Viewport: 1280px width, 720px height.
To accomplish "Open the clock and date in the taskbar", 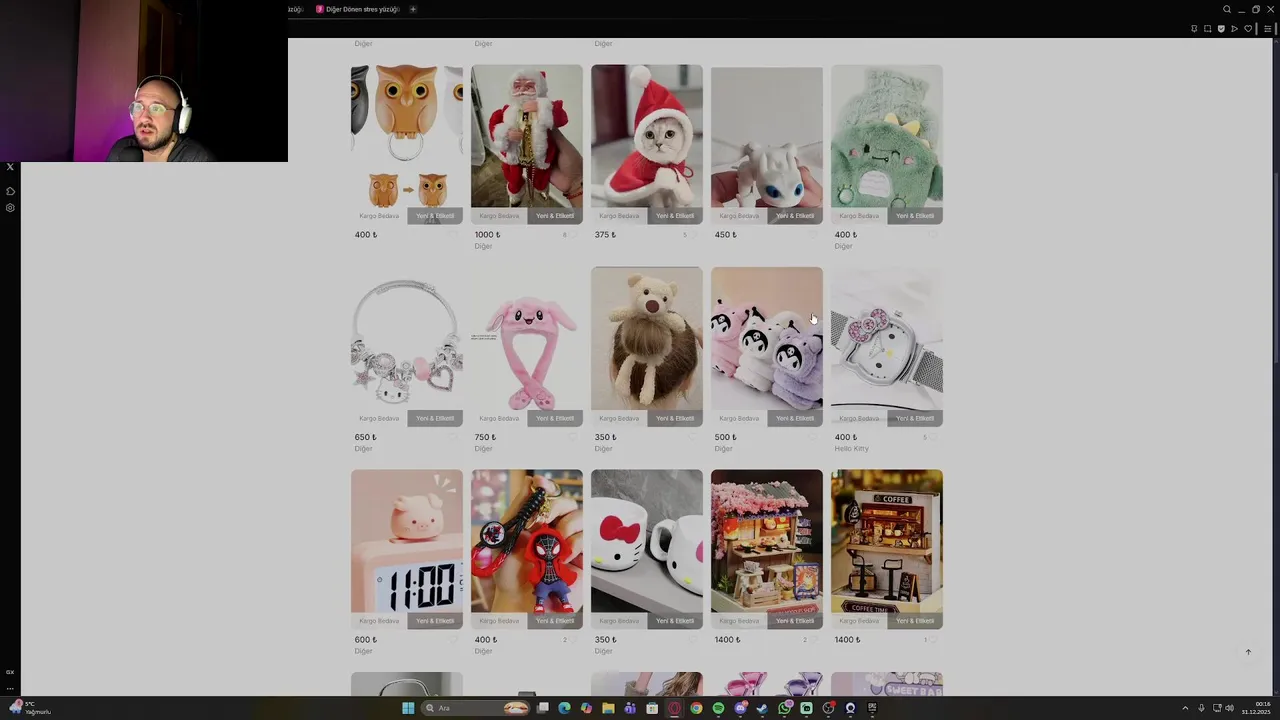I will (x=1256, y=708).
